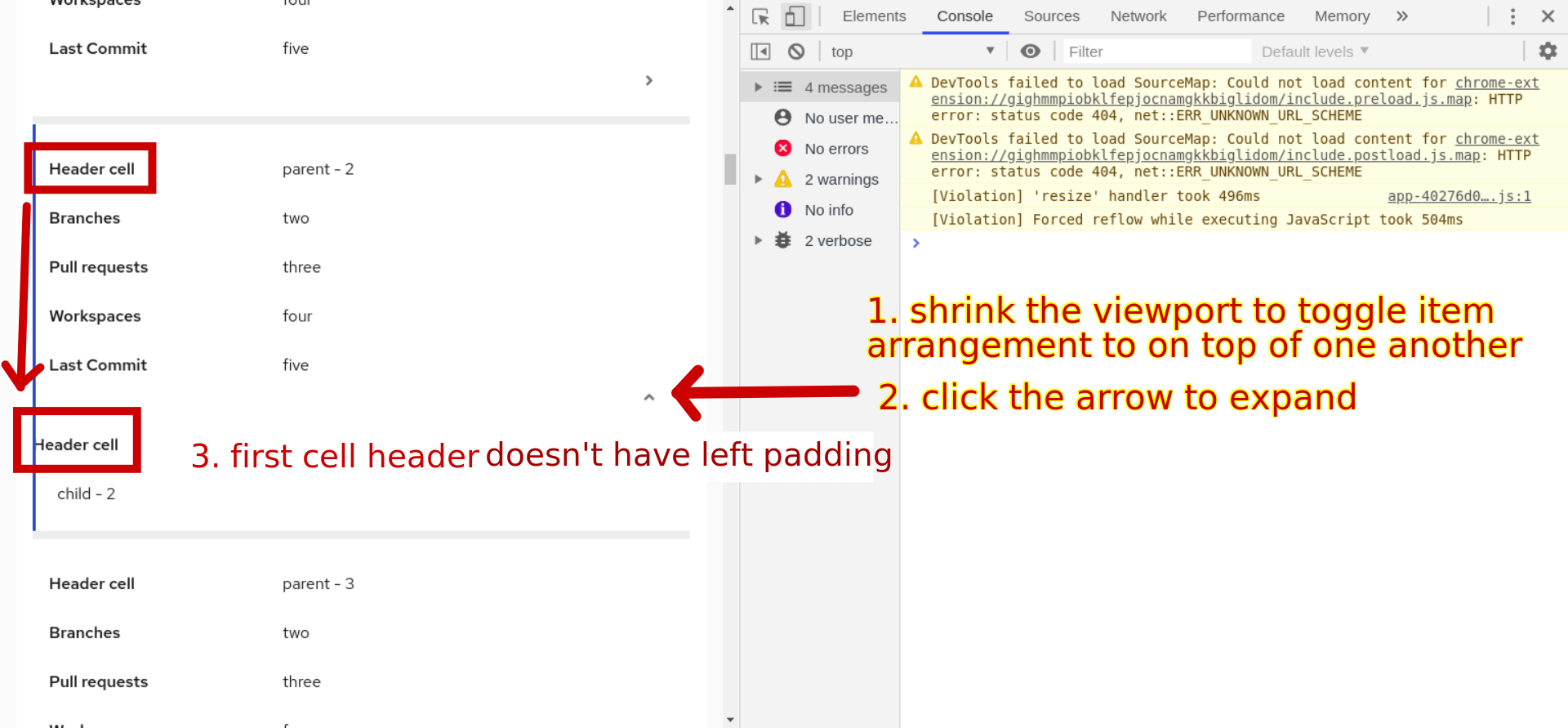Click the live expression eye icon

[1031, 51]
